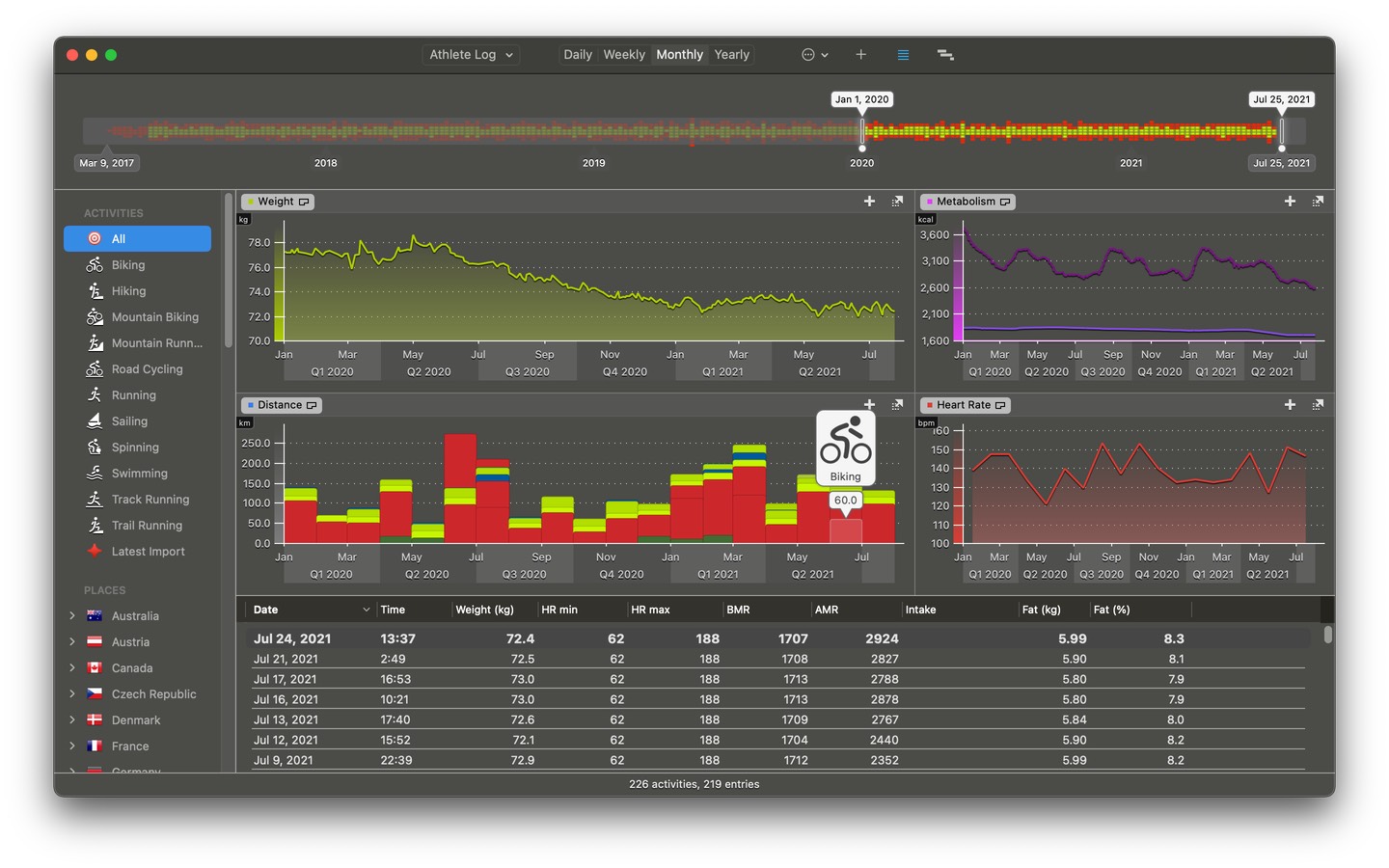Screen dimensions: 1389x868
Task: Expand the Heart Rate chart to full size
Action: [1318, 405]
